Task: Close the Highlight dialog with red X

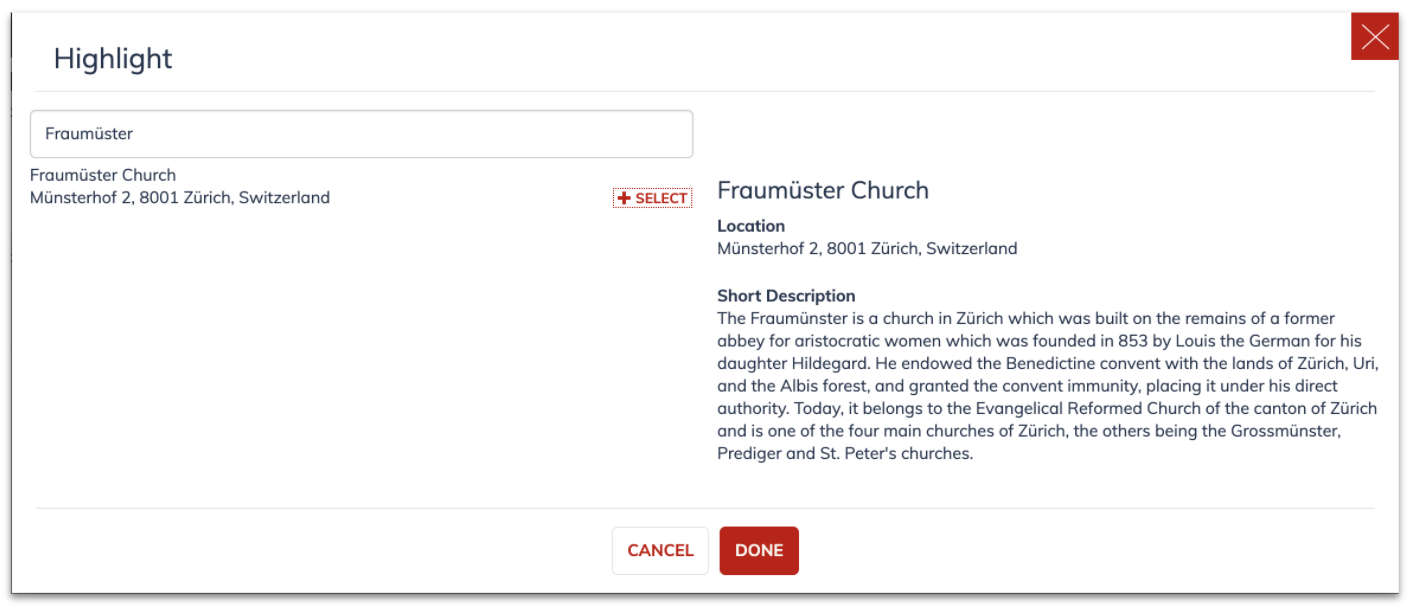Action: 1374,37
